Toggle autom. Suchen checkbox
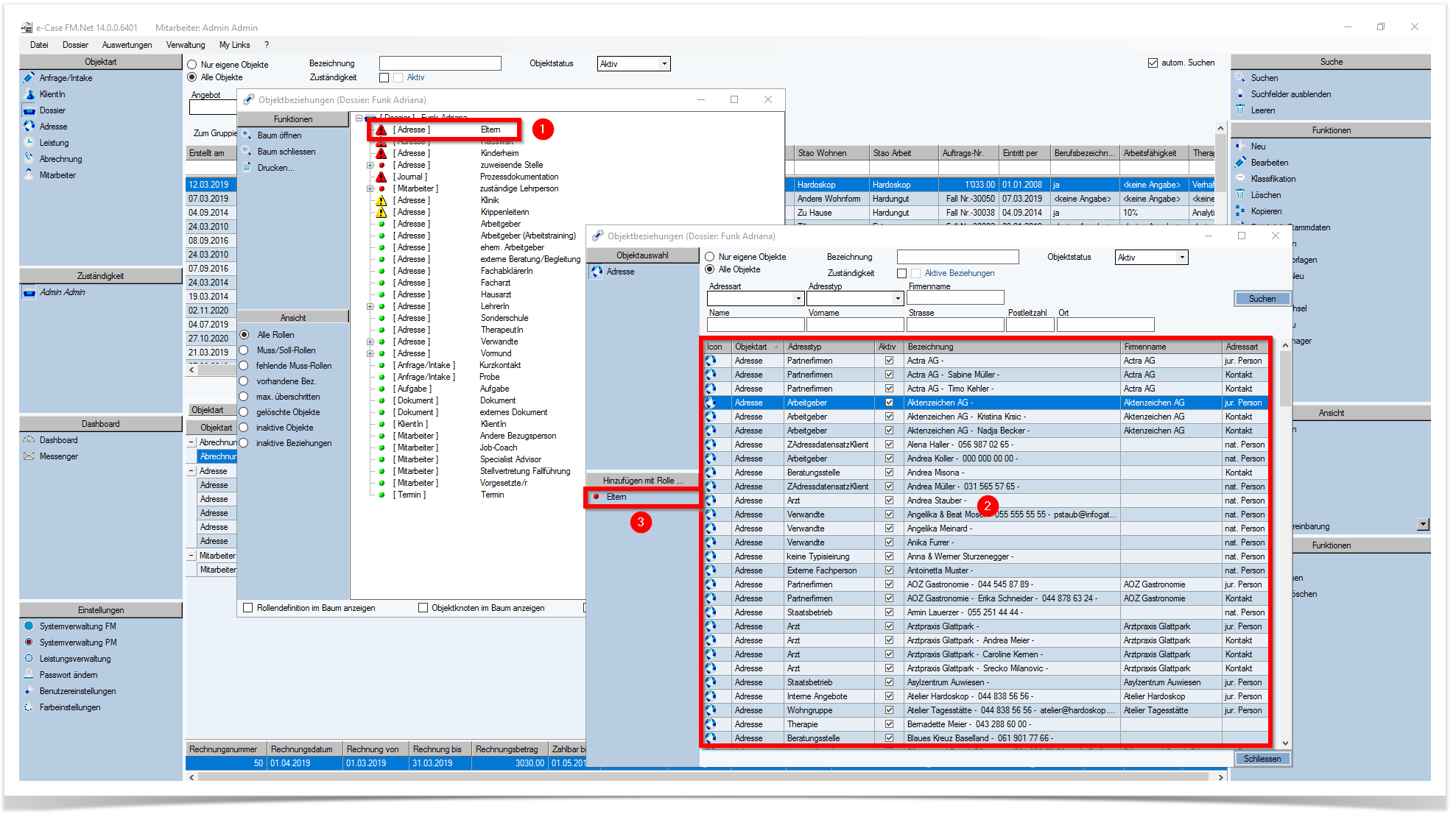The height and width of the screenshot is (817, 1456). pos(1153,63)
